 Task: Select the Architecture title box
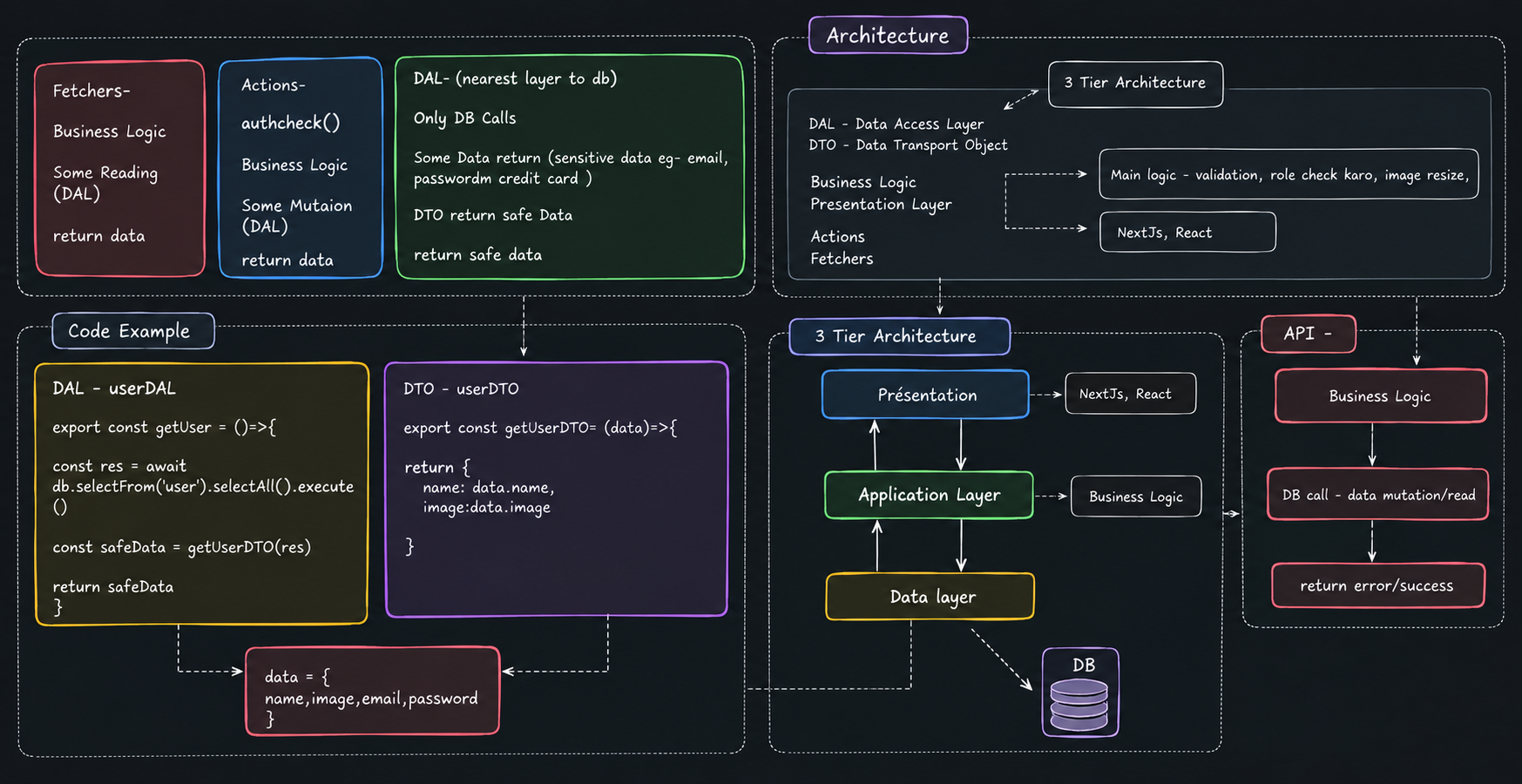point(888,36)
